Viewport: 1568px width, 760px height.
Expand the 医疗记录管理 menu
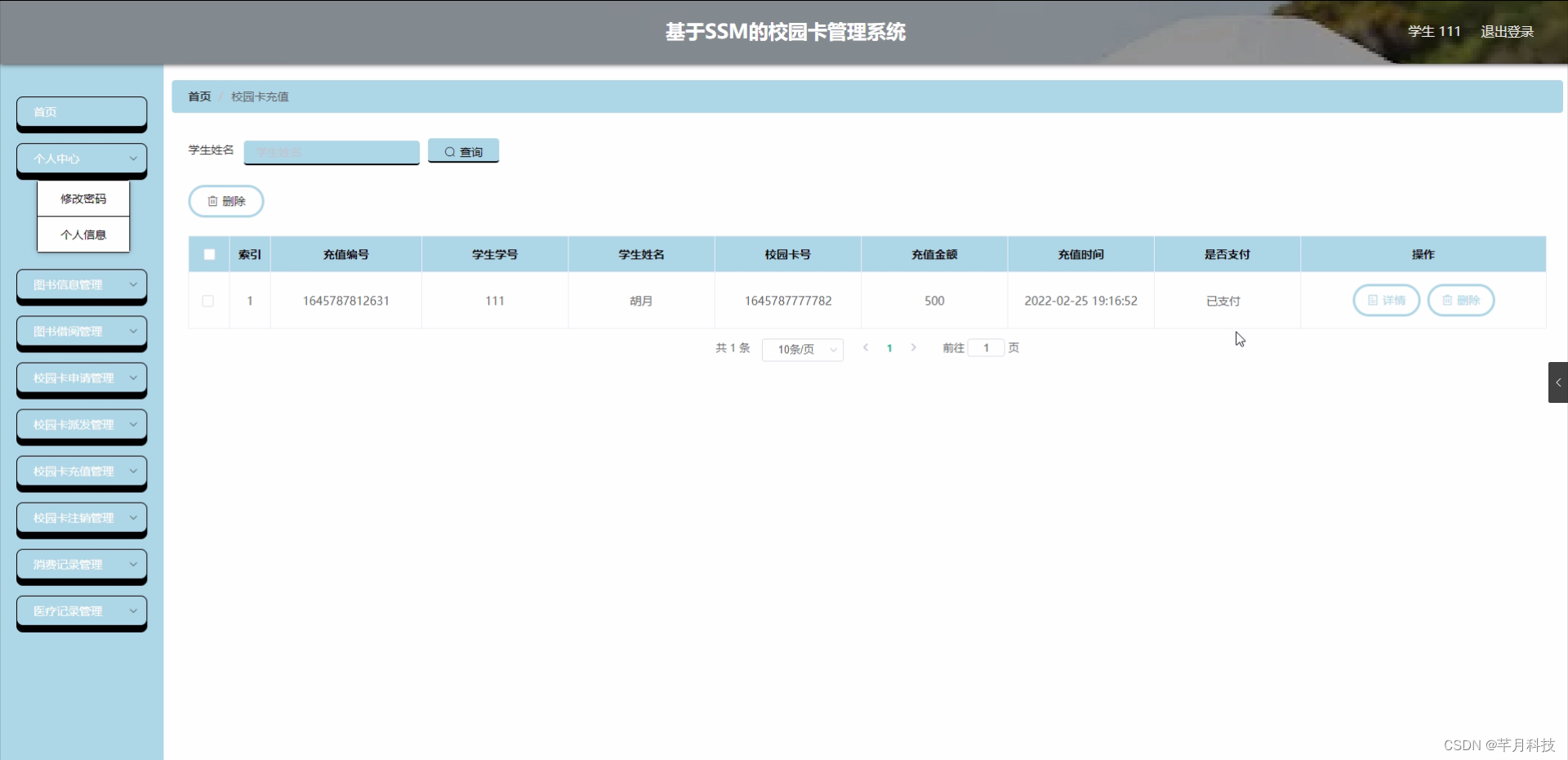pos(81,612)
